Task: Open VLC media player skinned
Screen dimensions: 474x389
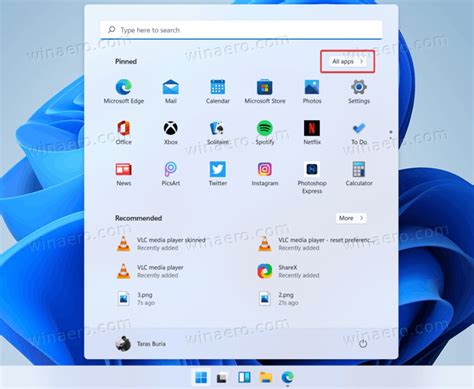Action: pos(161,244)
